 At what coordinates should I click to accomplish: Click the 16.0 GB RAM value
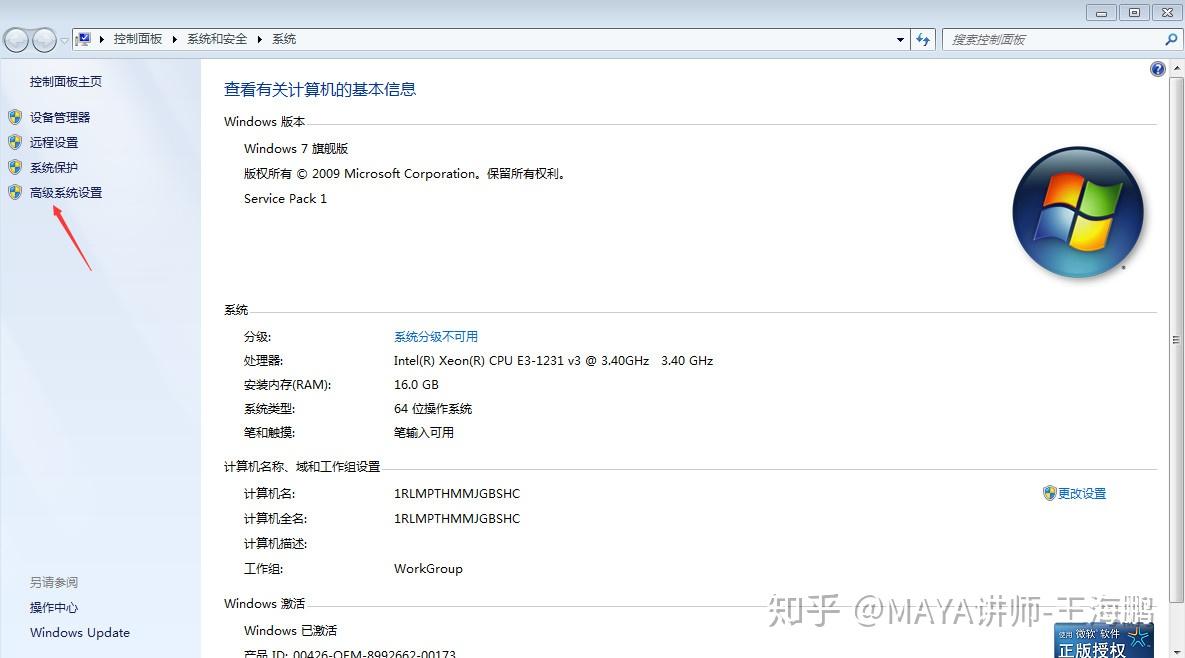pos(416,385)
